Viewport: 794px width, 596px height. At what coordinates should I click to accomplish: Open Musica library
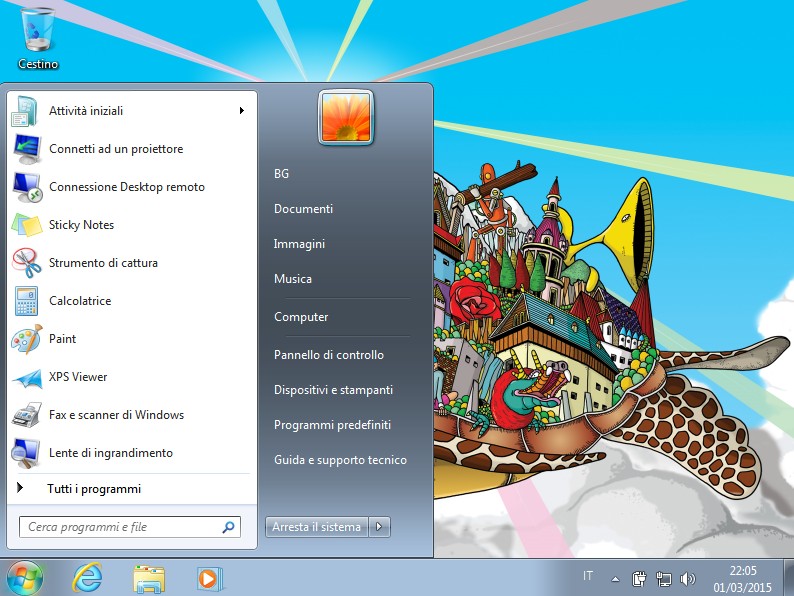(x=293, y=279)
